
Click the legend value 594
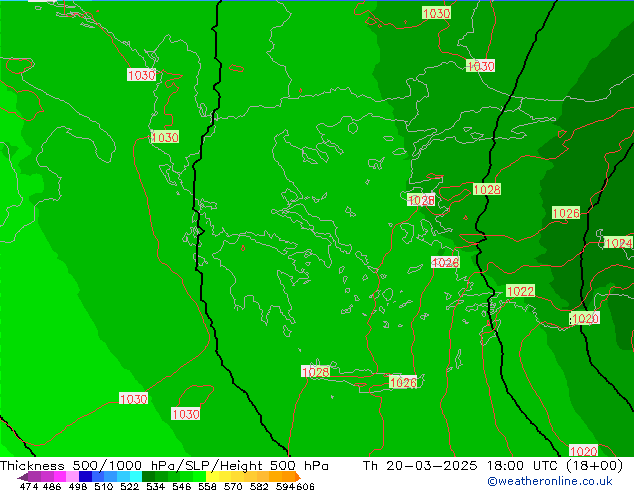pos(285,486)
